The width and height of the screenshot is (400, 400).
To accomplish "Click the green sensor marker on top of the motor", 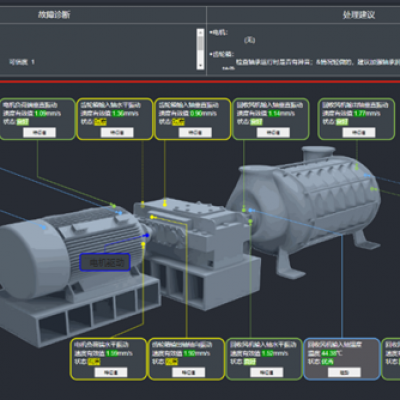I will [113, 205].
